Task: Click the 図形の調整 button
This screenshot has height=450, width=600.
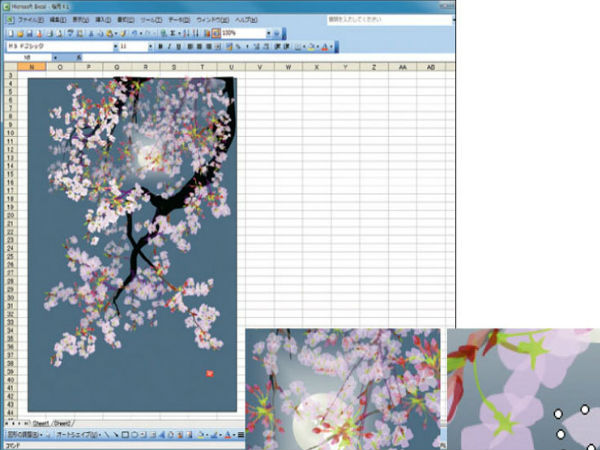Action: (x=21, y=435)
